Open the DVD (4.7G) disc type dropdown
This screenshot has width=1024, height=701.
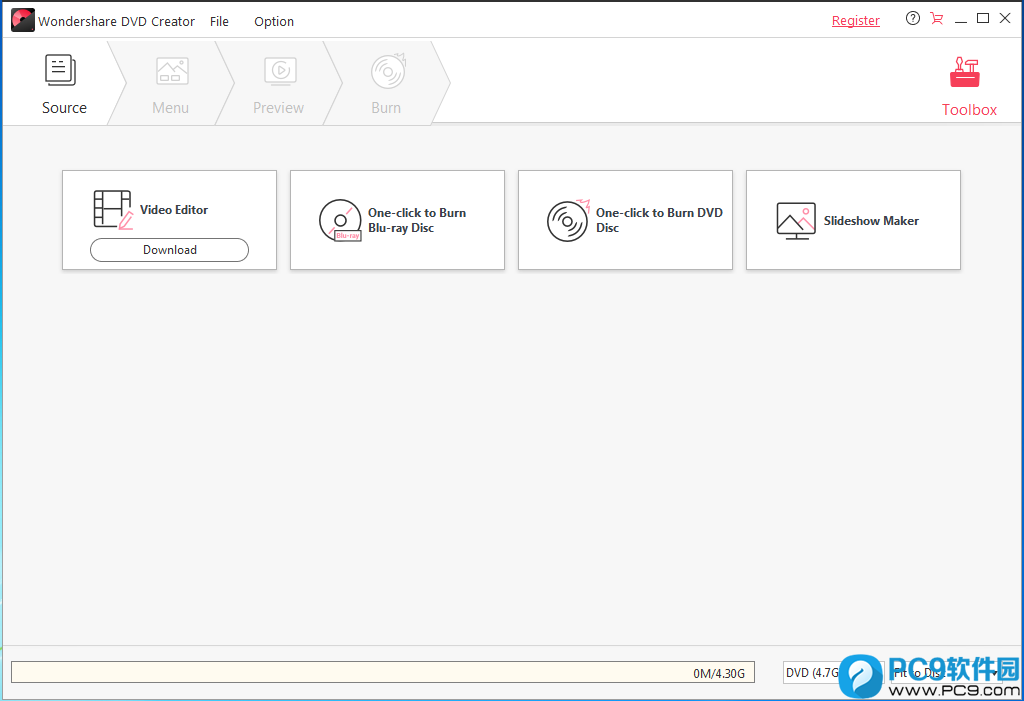pos(833,672)
